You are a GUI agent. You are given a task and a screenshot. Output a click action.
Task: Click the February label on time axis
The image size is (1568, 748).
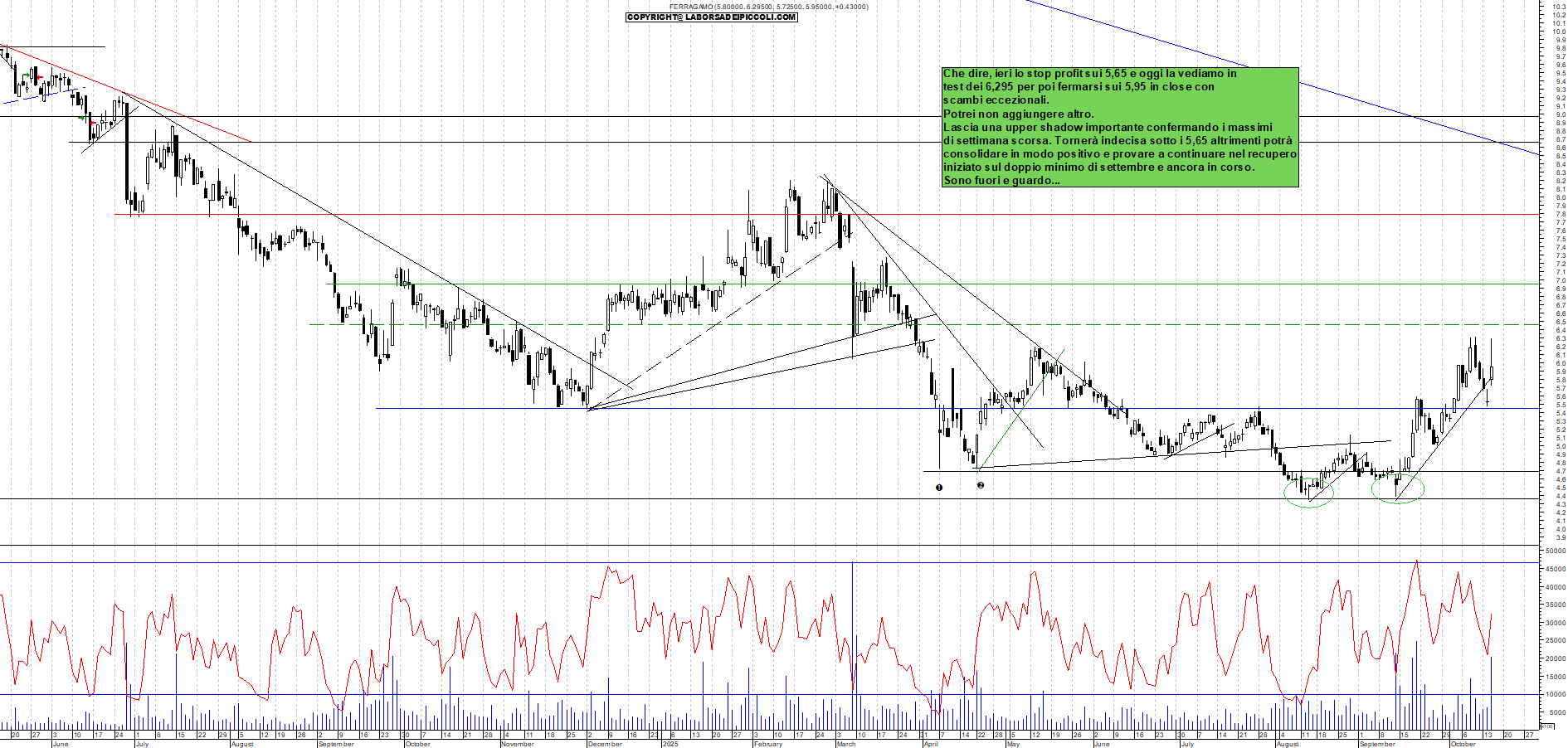[767, 744]
